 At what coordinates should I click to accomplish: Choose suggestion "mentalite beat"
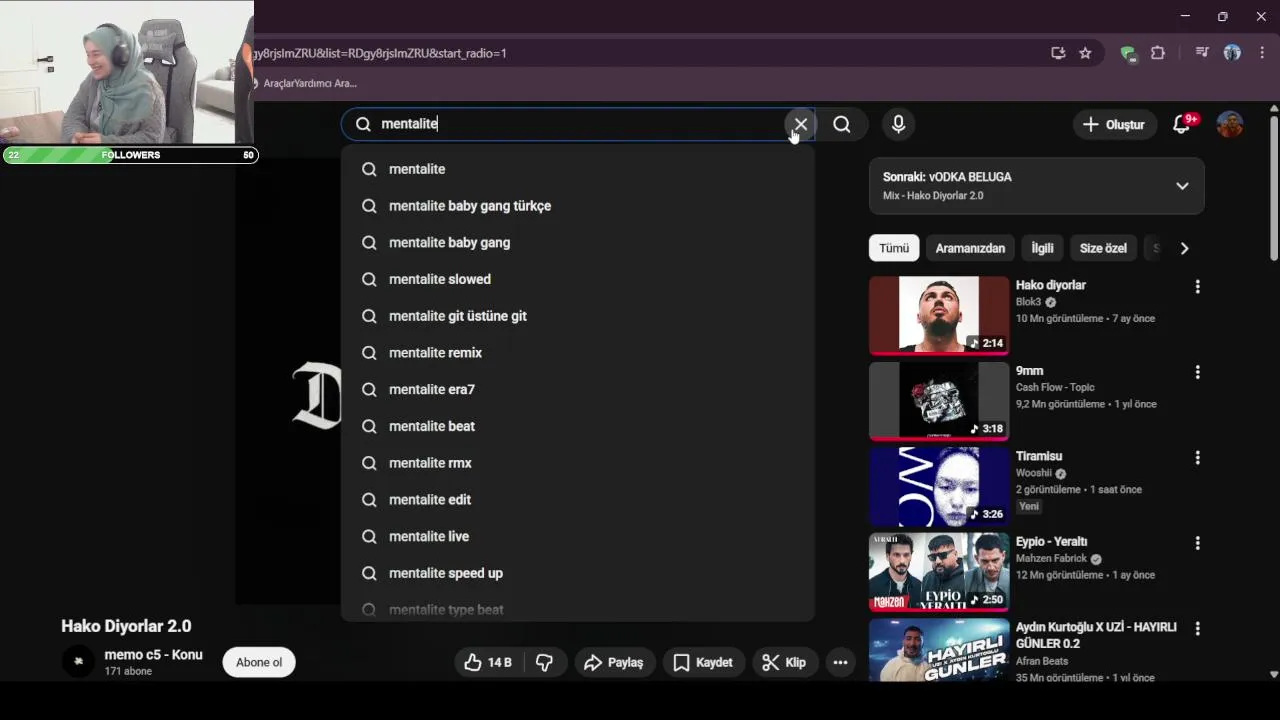(578, 426)
